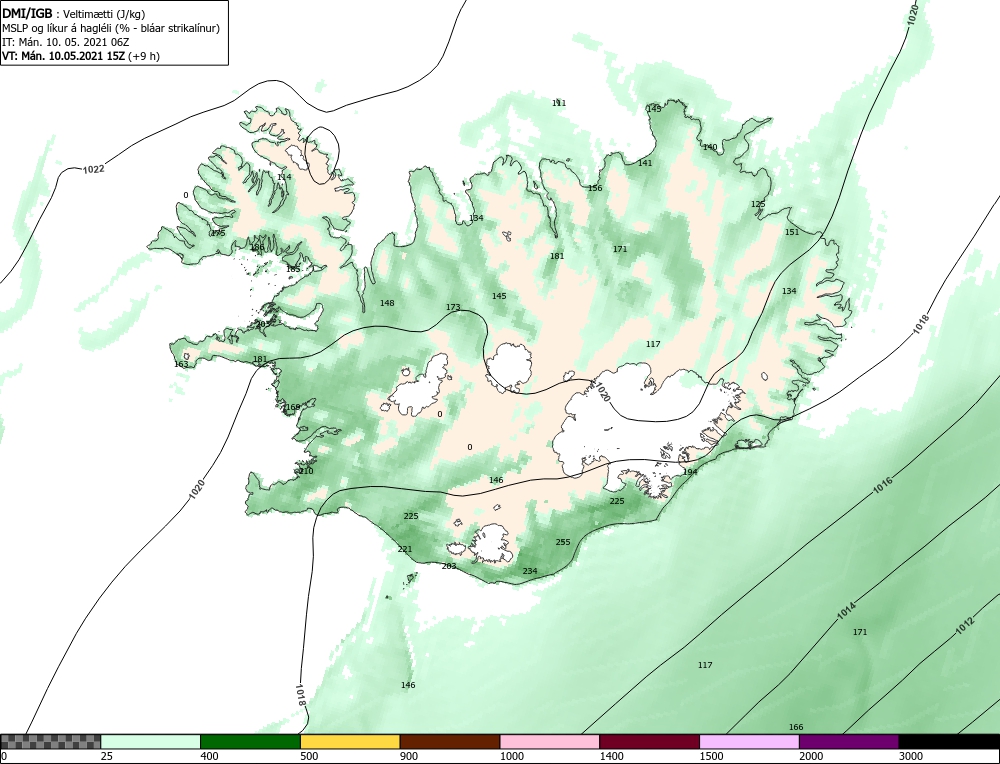Click the map value '186'
This screenshot has width=1000, height=764.
click(x=257, y=247)
